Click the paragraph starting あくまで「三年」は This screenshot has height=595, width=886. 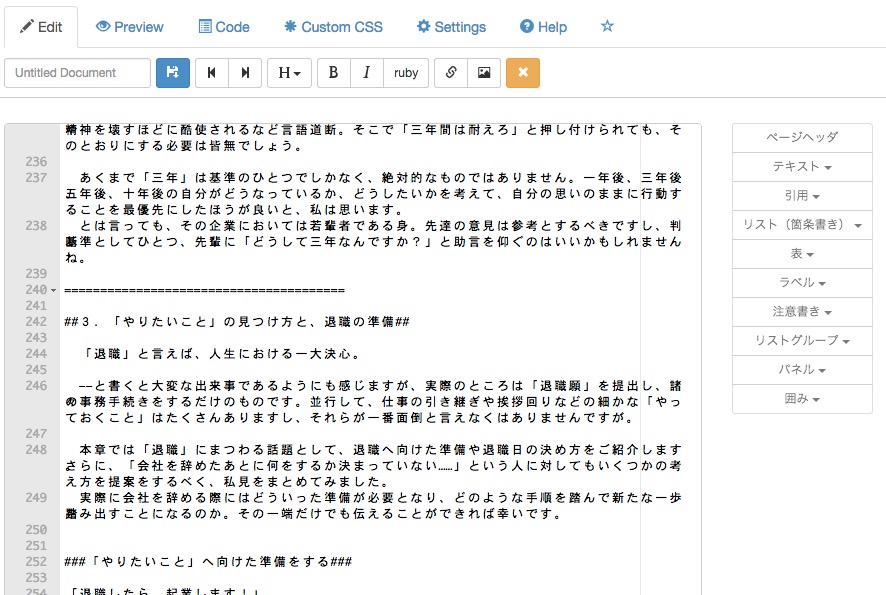[373, 194]
